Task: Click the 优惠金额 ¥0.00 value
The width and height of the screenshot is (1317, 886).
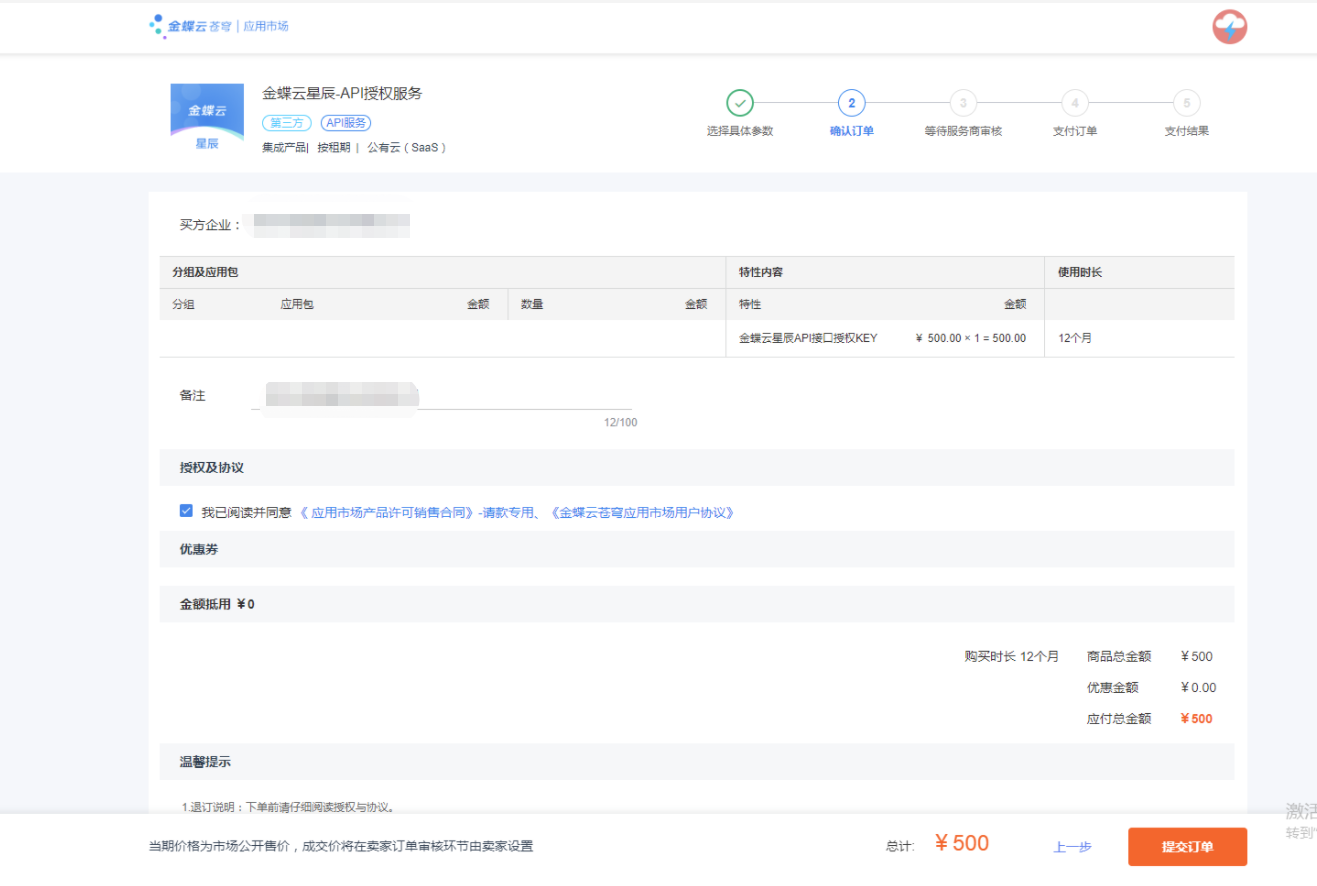Action: 1198,687
